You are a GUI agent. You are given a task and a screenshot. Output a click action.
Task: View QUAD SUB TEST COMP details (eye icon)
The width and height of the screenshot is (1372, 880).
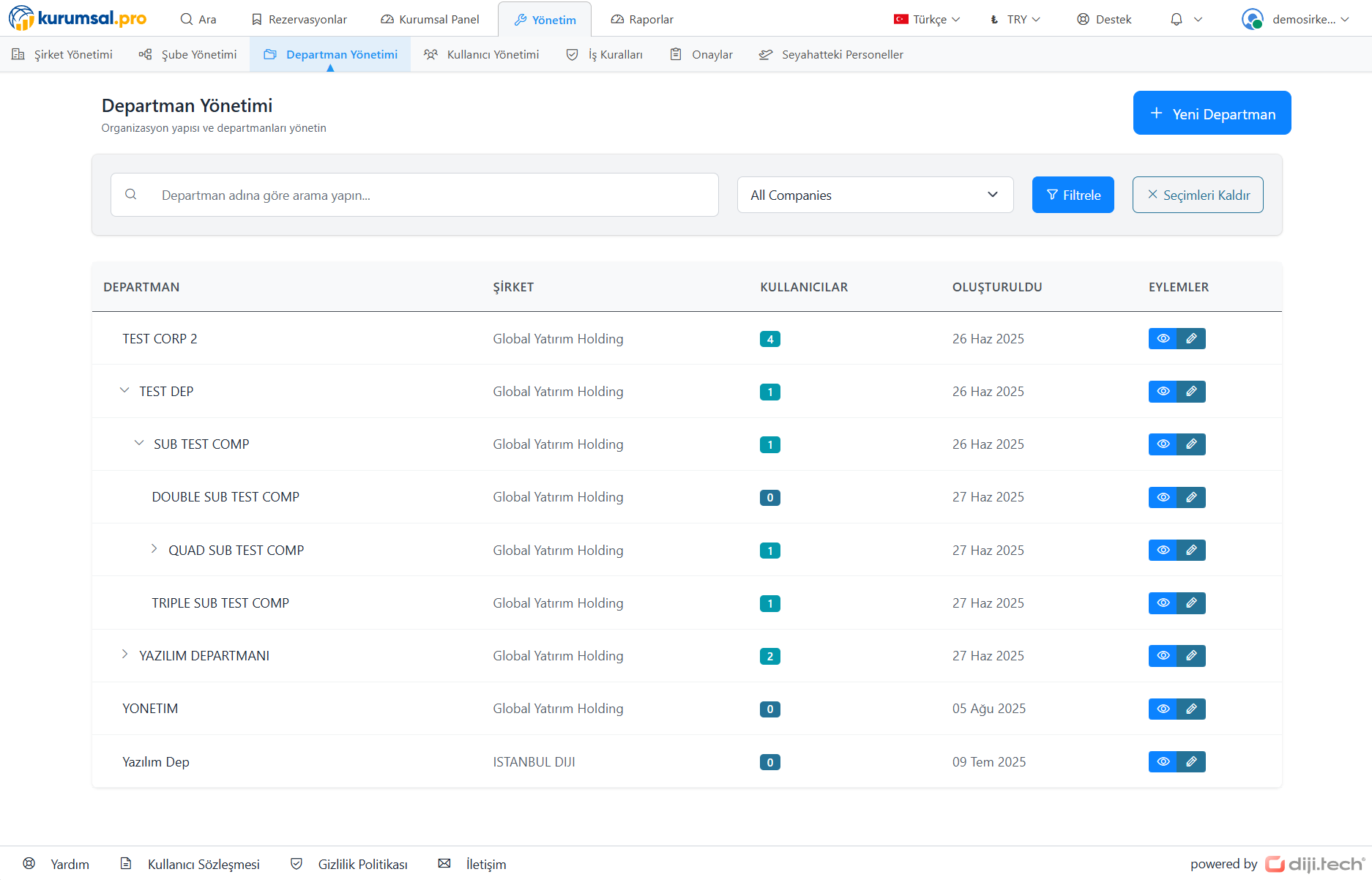pyautogui.click(x=1163, y=550)
